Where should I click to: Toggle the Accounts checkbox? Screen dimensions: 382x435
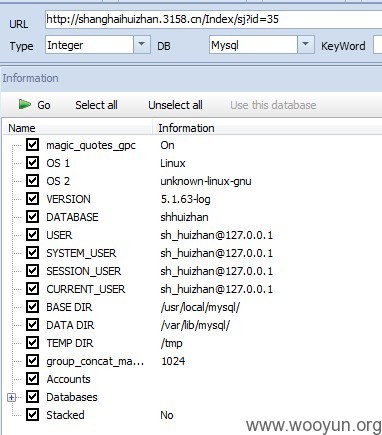(32, 379)
